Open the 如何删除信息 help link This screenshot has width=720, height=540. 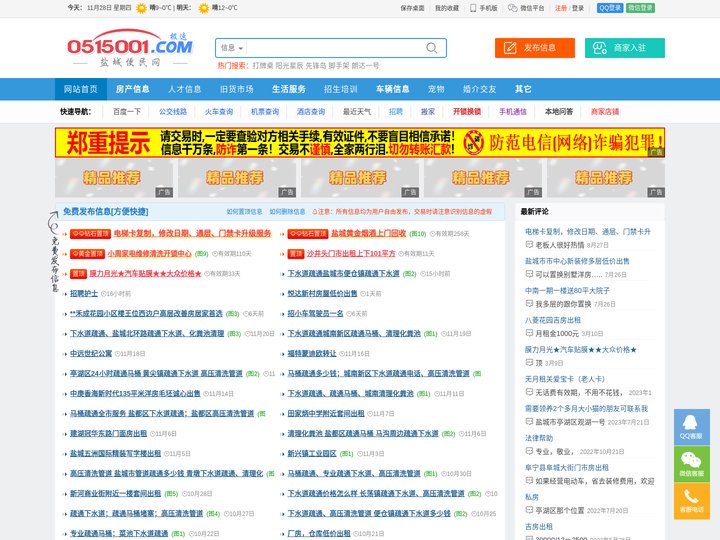pyautogui.click(x=287, y=212)
